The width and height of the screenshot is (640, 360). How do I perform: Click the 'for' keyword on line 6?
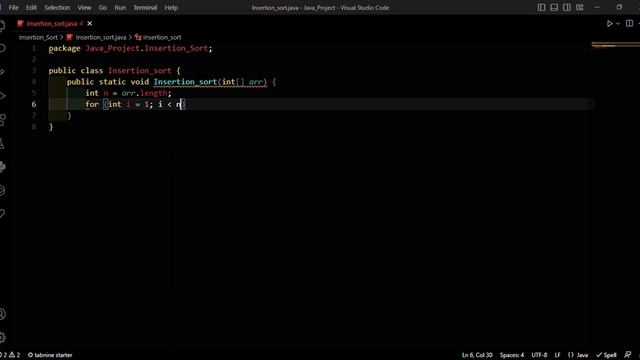coord(92,104)
